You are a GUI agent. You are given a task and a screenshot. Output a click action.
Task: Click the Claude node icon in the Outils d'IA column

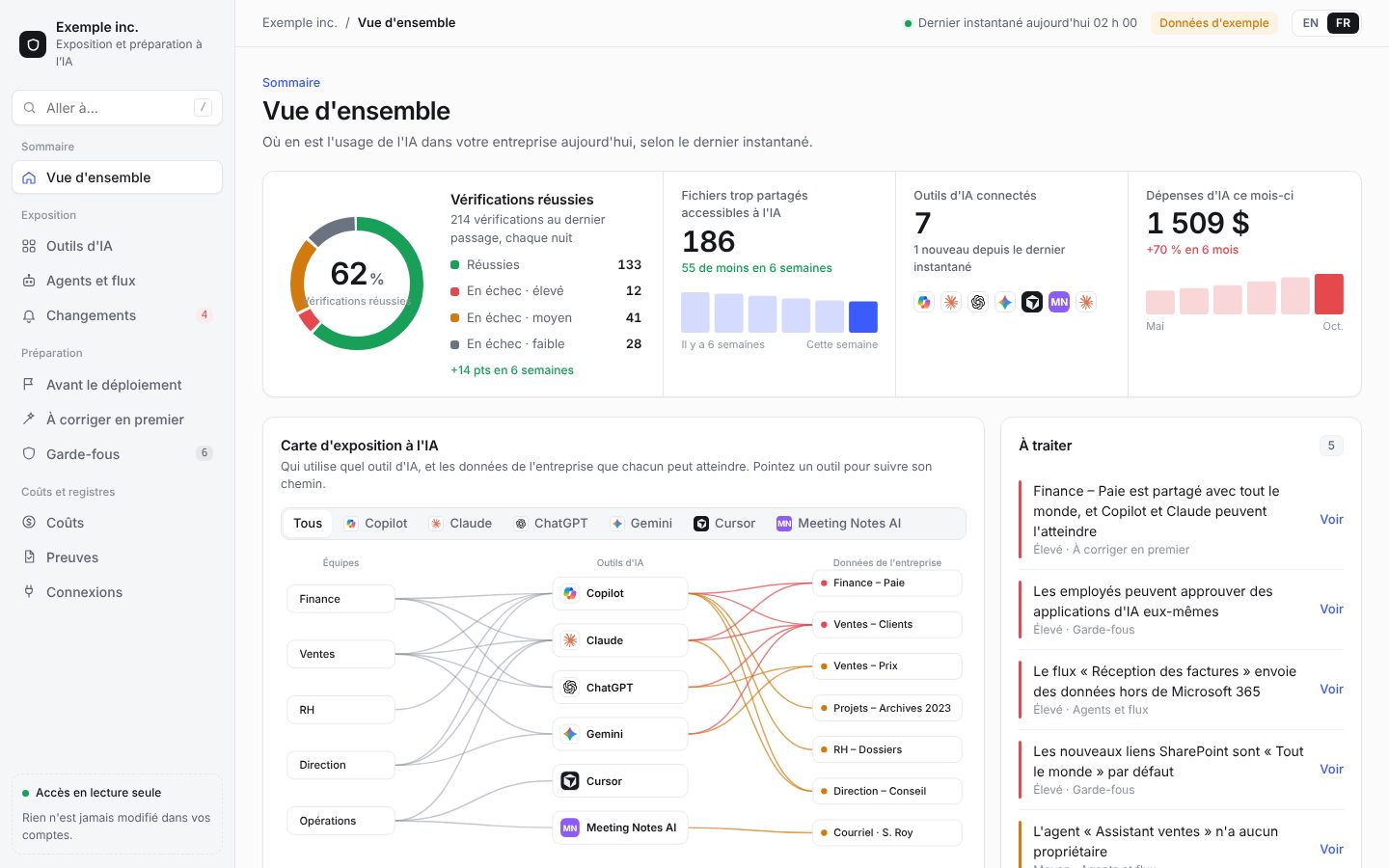click(570, 640)
